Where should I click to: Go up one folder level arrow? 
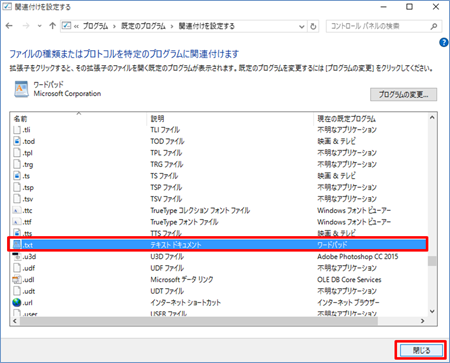[x=52, y=26]
